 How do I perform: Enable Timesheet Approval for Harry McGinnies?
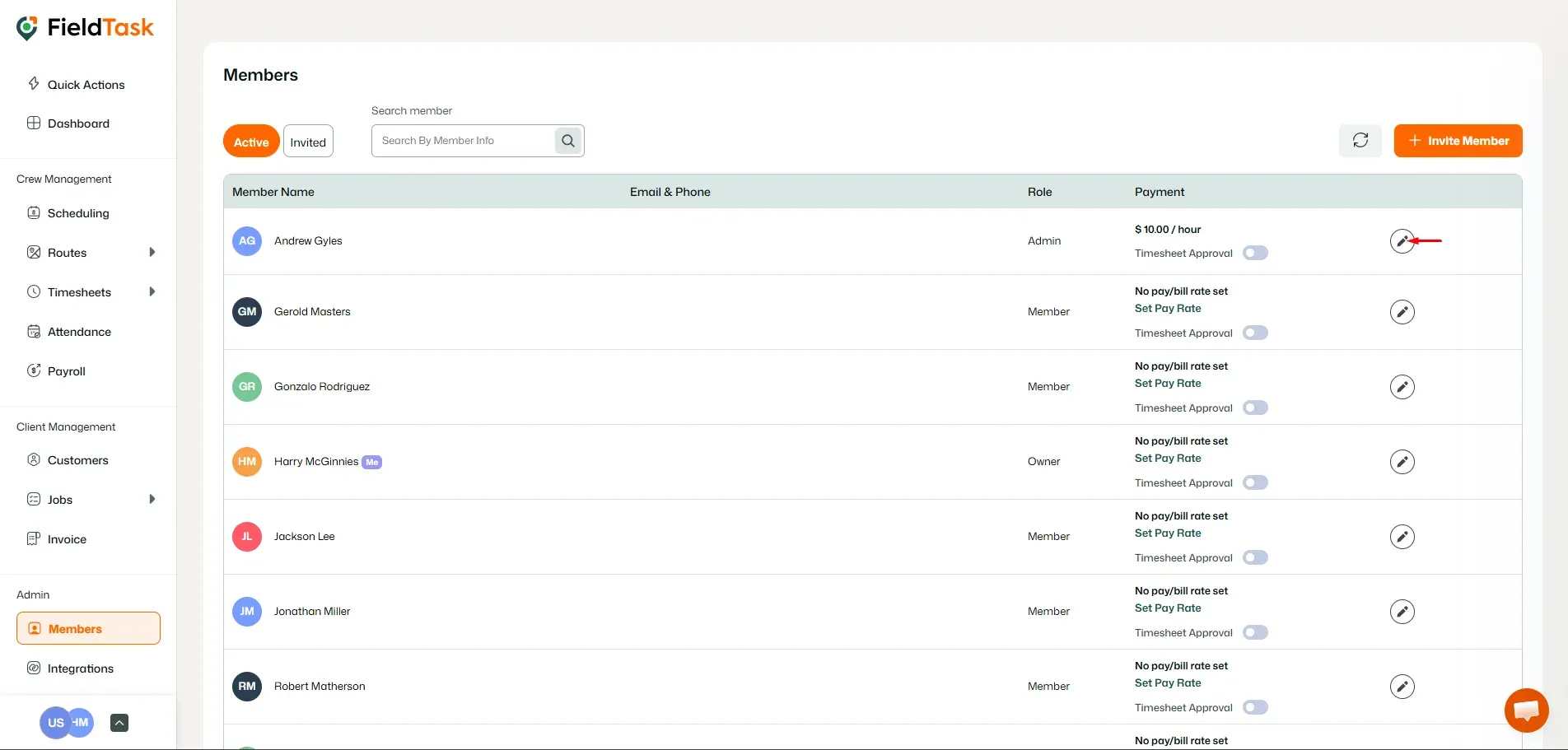click(x=1255, y=482)
